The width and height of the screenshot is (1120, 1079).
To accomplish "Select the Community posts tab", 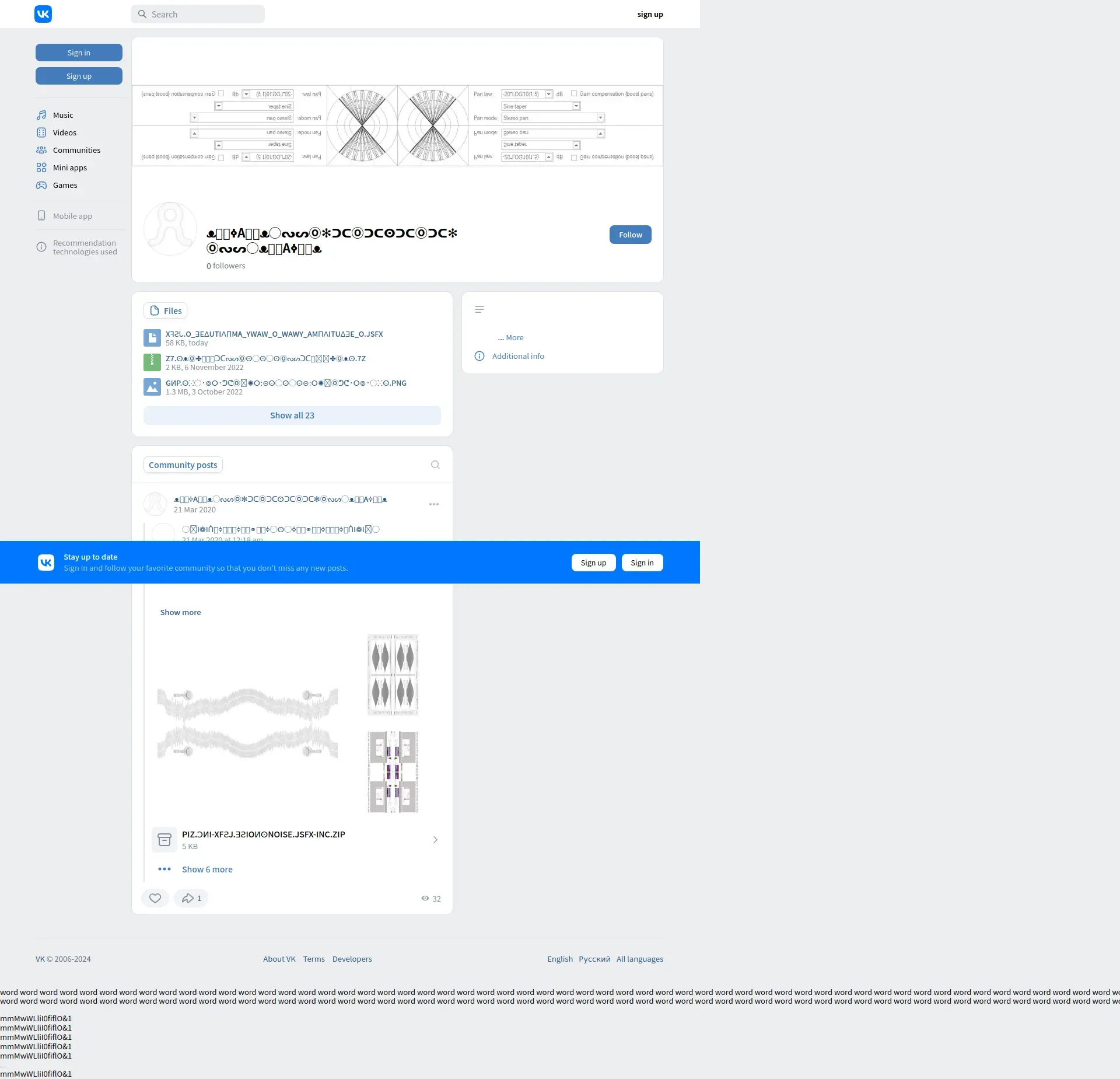I will [183, 465].
